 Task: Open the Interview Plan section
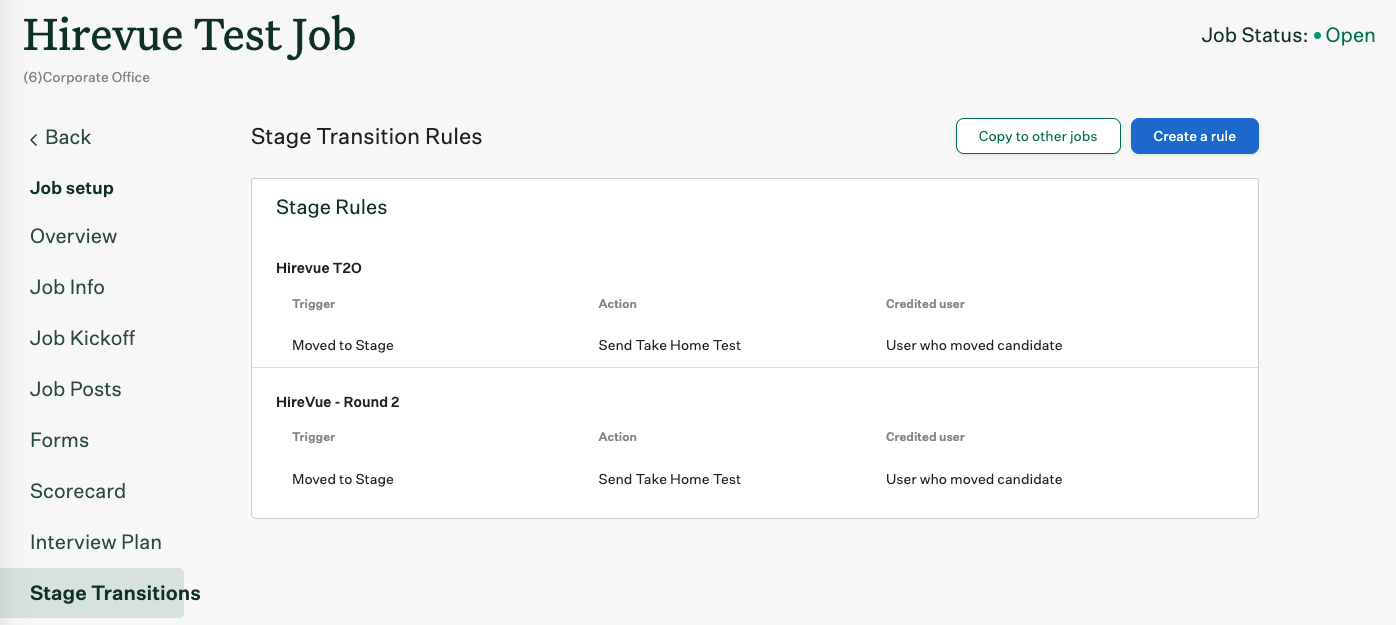95,542
